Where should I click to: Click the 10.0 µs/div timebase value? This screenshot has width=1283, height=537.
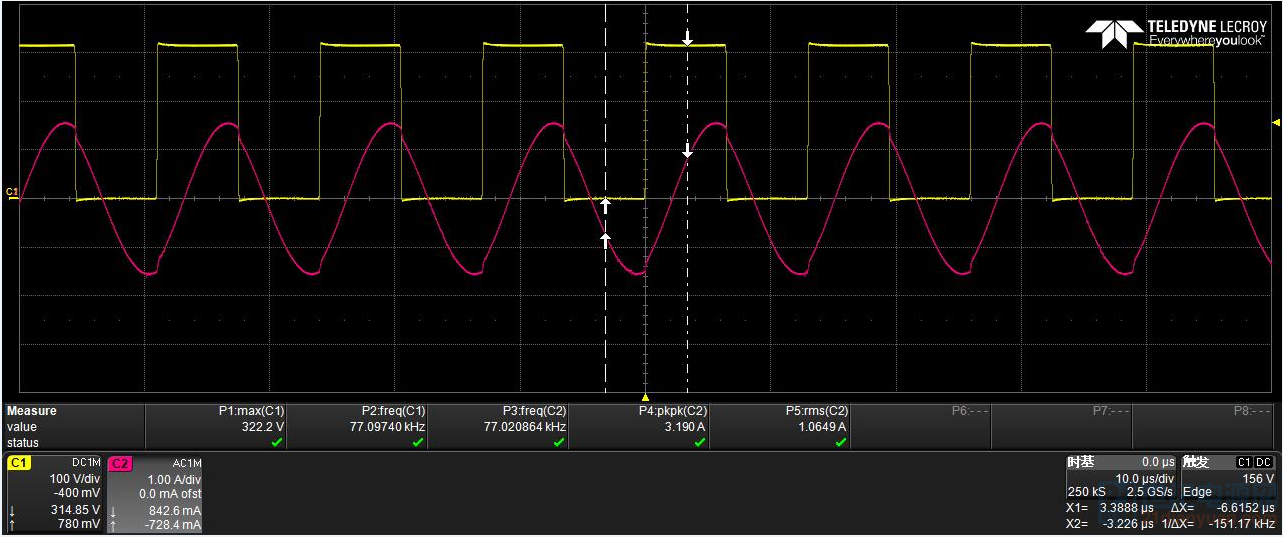(1146, 478)
